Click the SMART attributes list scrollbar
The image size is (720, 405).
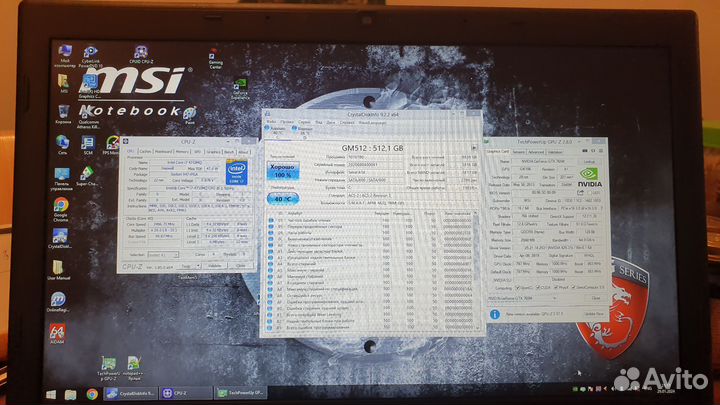476,271
